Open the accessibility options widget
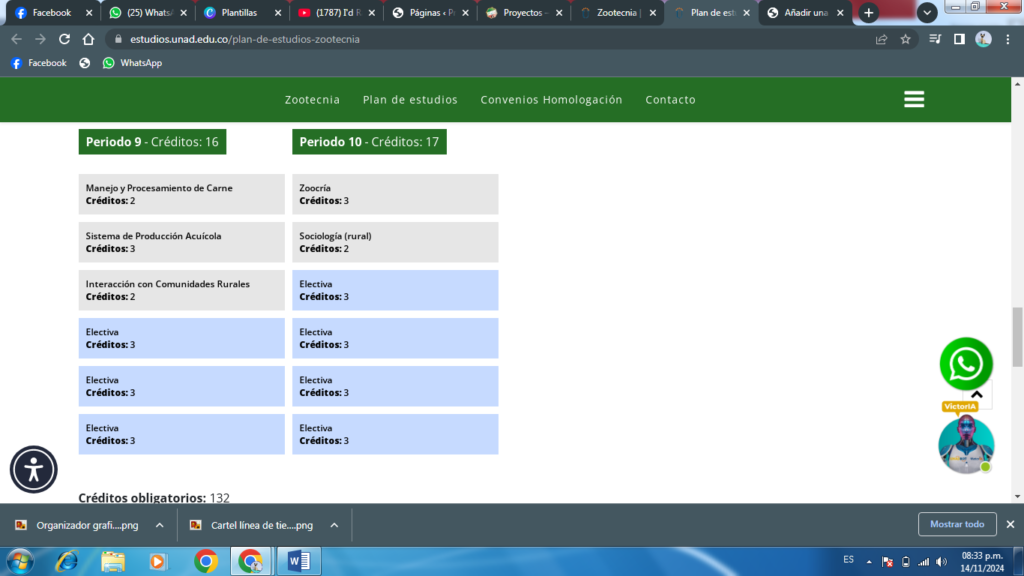This screenshot has width=1024, height=576. (x=34, y=469)
